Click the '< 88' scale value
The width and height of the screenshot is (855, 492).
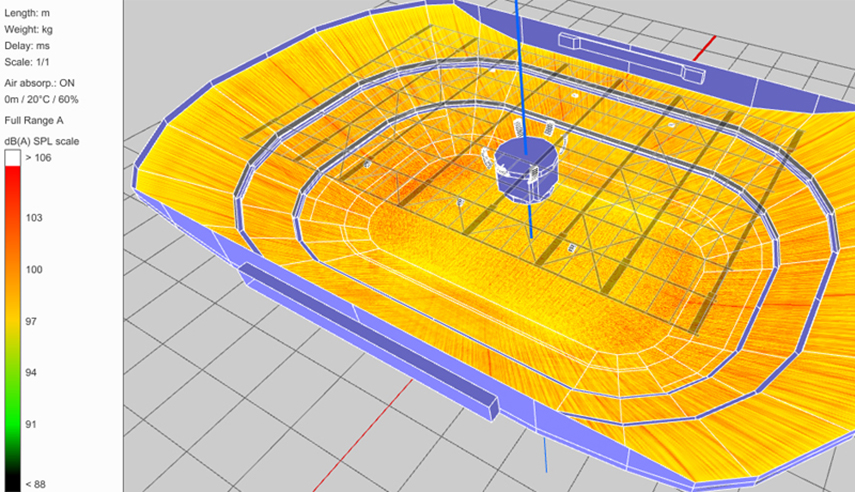pos(35,484)
